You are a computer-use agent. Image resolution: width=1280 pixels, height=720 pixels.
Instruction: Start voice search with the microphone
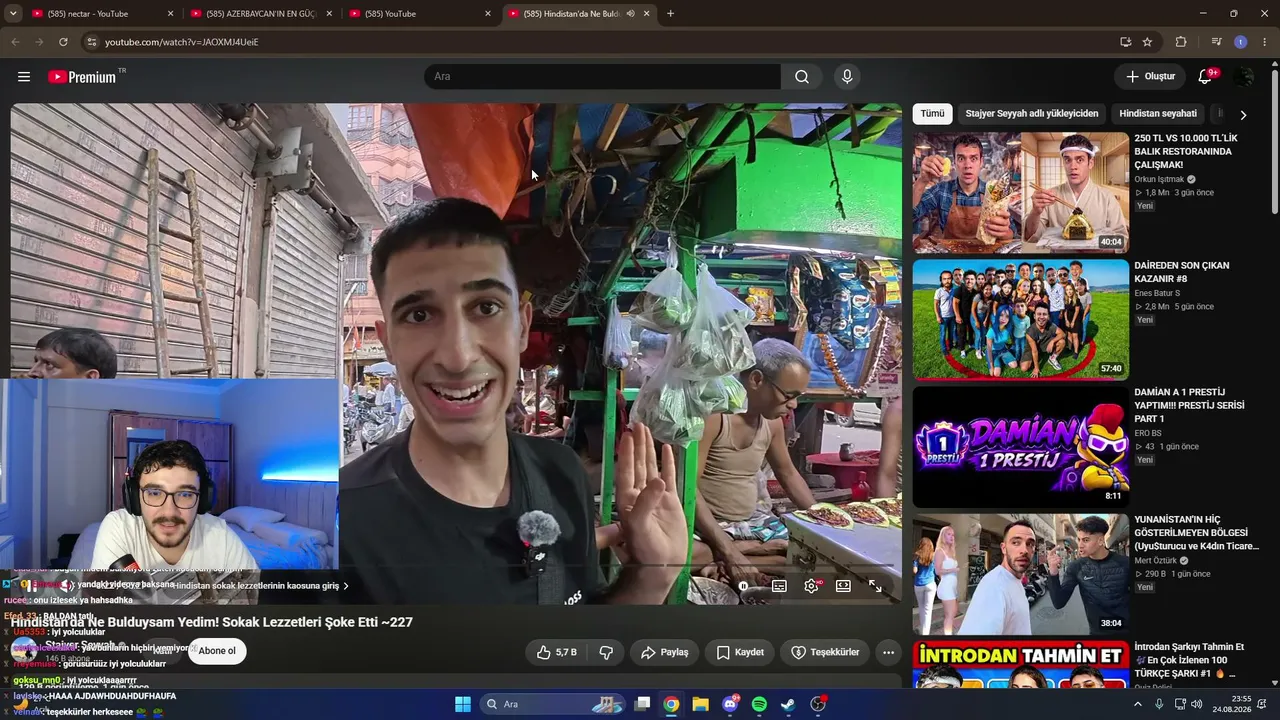(x=847, y=77)
